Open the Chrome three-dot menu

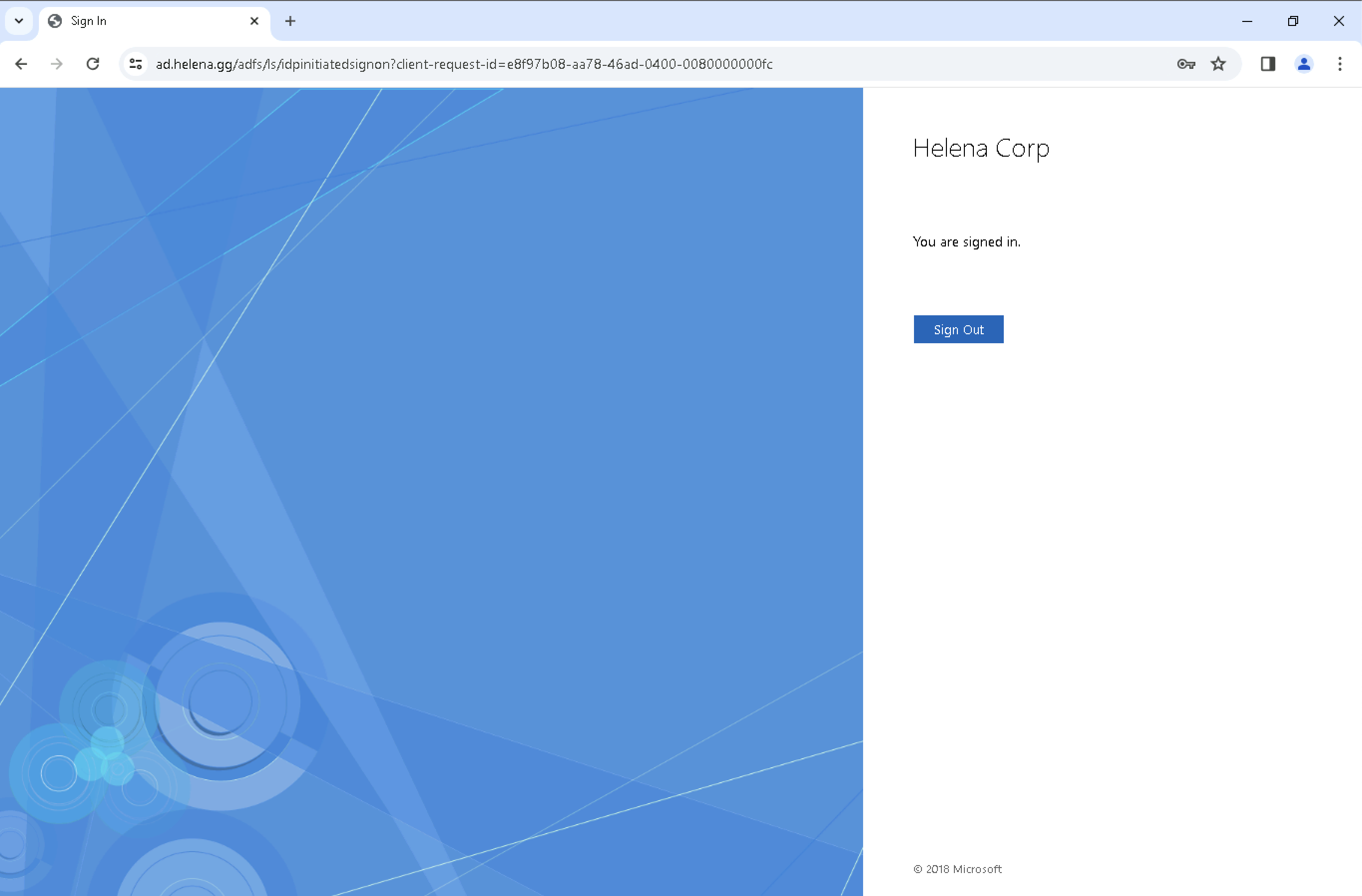[x=1340, y=64]
